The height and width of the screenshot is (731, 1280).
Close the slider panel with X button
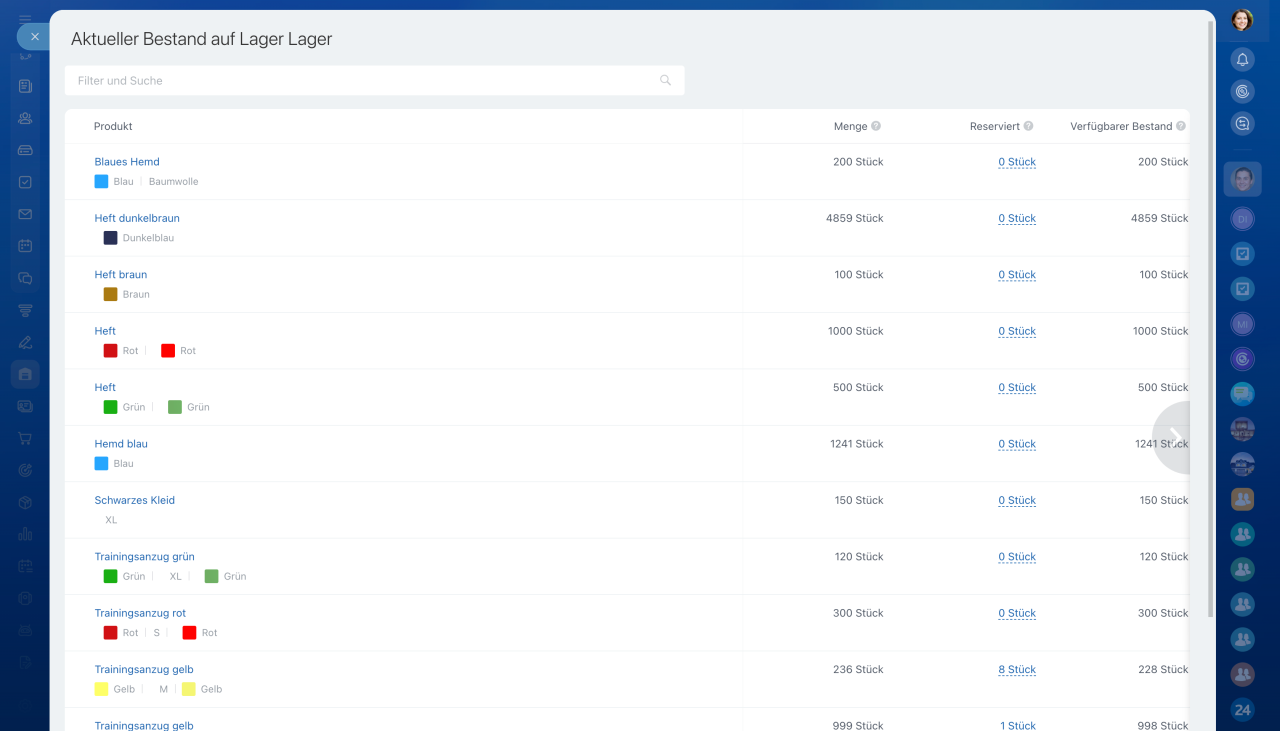[34, 37]
